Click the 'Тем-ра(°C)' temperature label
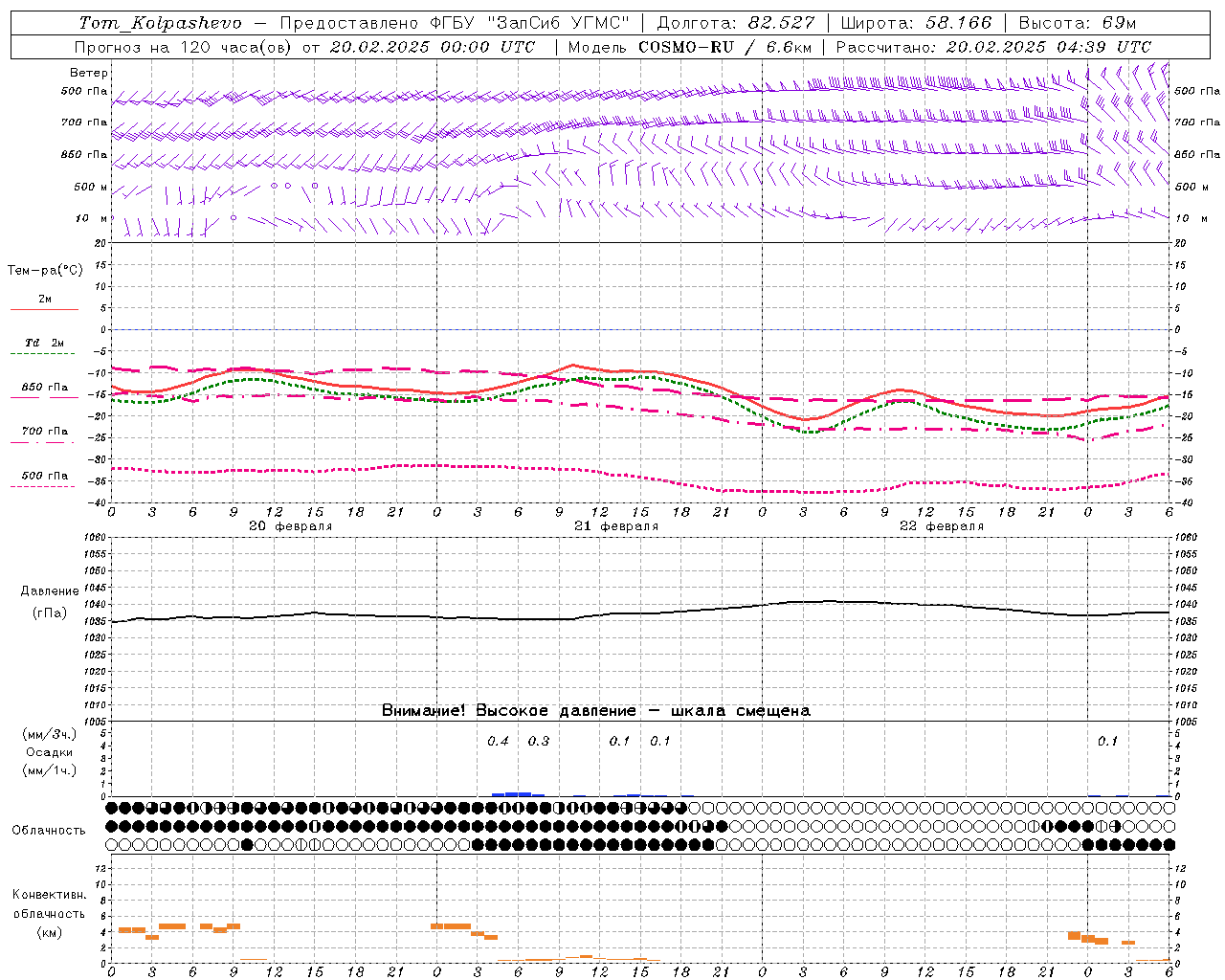 [45, 271]
